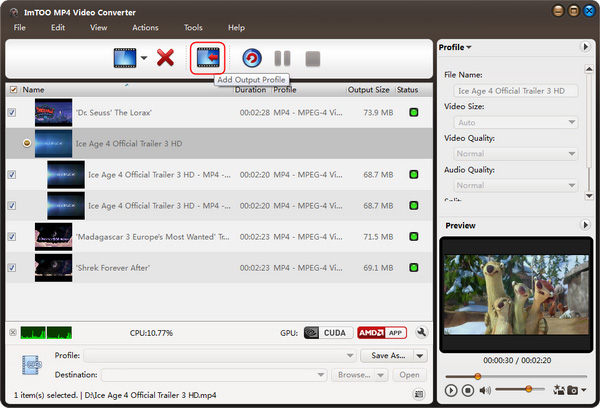Collapse the Ice Age 4 Official Trailer group
Screen dimensions: 600x408
pyautogui.click(x=27, y=143)
